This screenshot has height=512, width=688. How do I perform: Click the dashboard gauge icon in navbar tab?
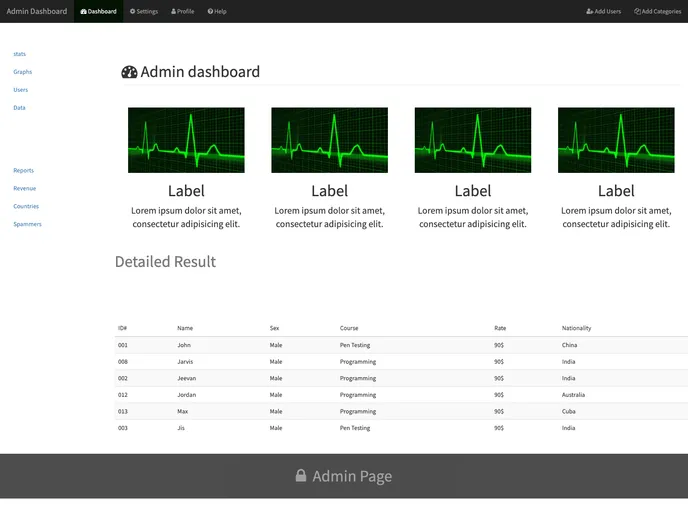(83, 11)
